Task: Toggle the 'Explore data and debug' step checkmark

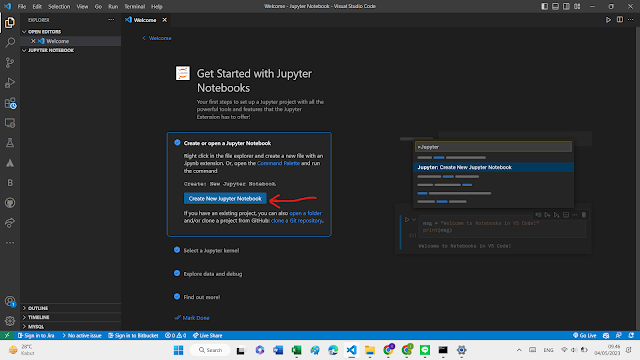Action: pos(177,273)
